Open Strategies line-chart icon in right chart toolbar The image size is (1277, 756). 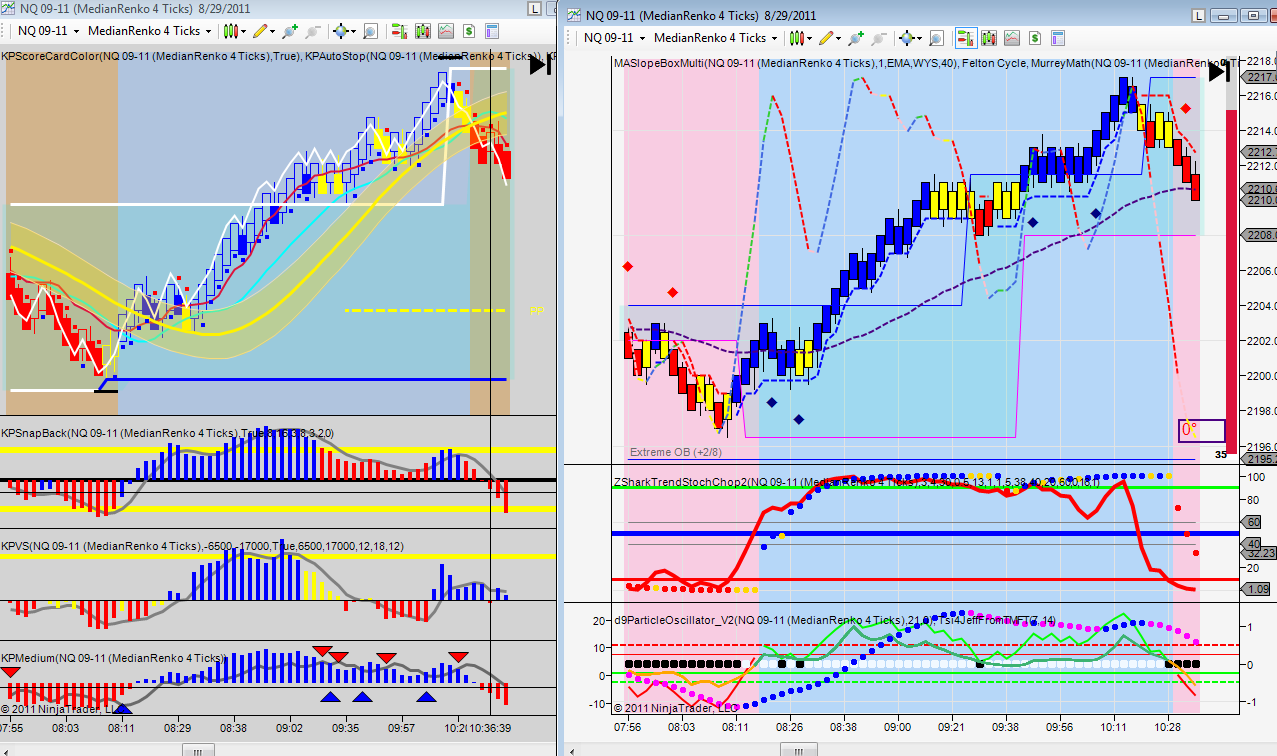[x=1012, y=38]
